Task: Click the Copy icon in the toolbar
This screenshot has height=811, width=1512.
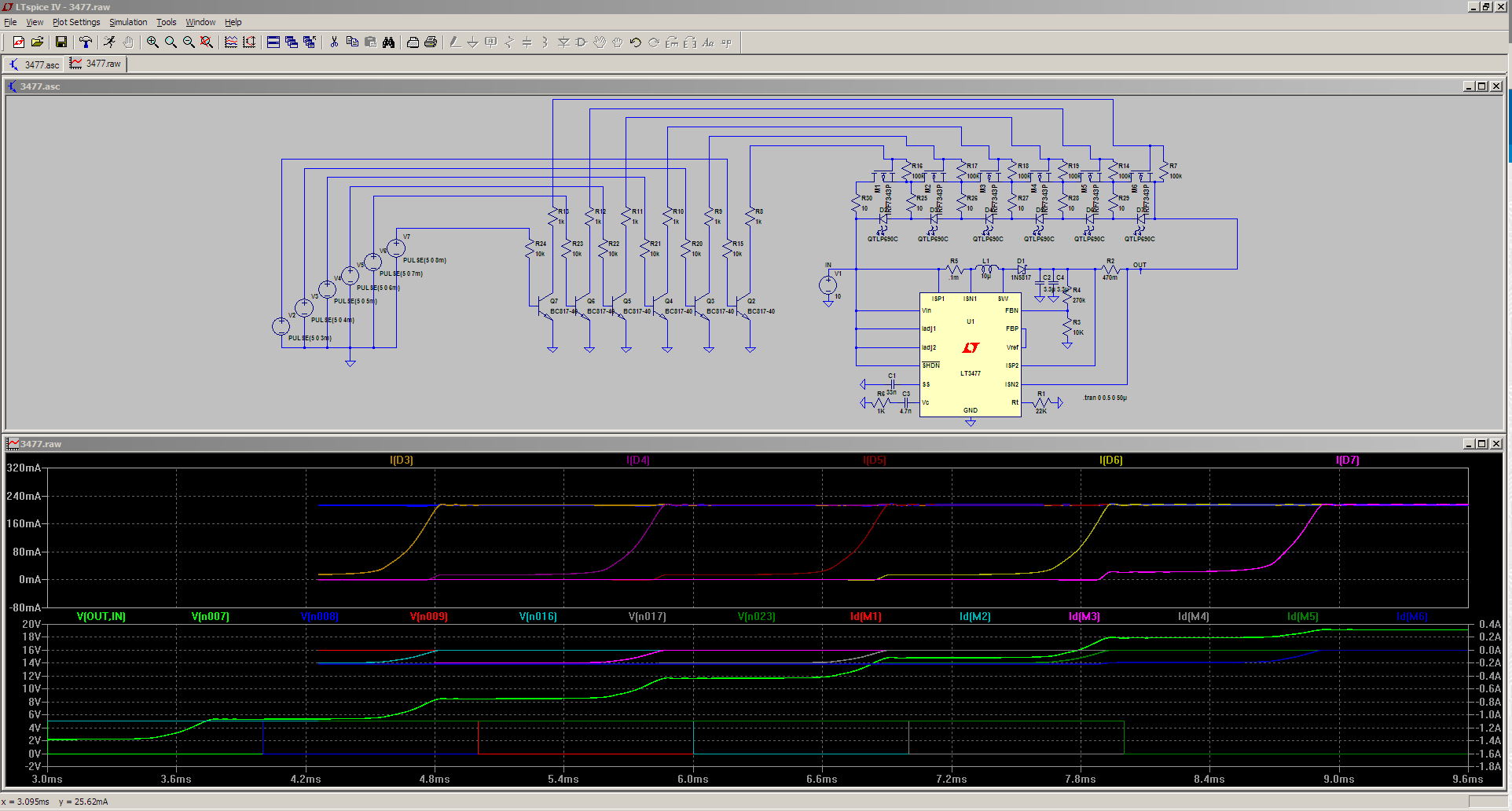Action: 352,42
